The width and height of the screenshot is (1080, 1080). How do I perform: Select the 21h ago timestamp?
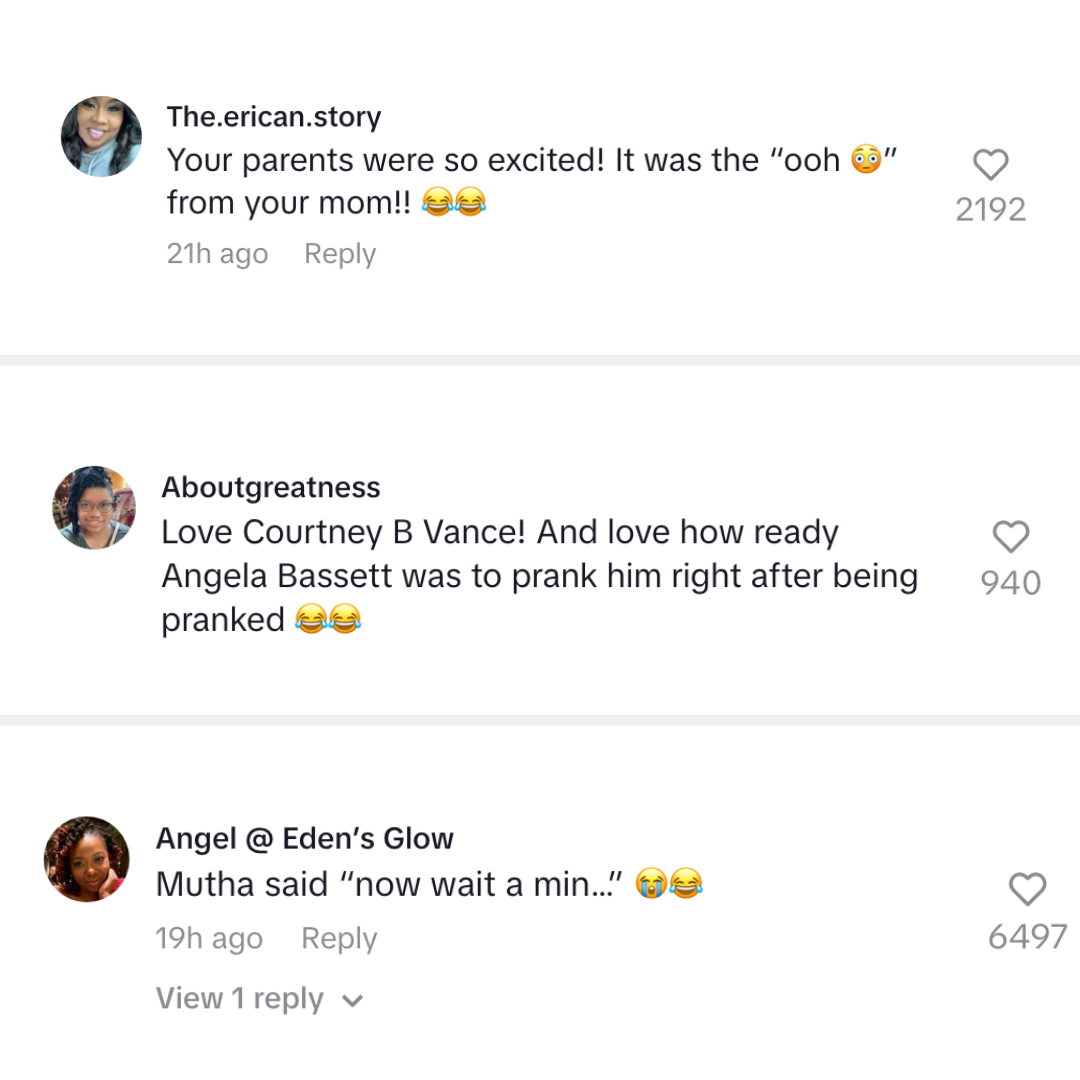217,253
